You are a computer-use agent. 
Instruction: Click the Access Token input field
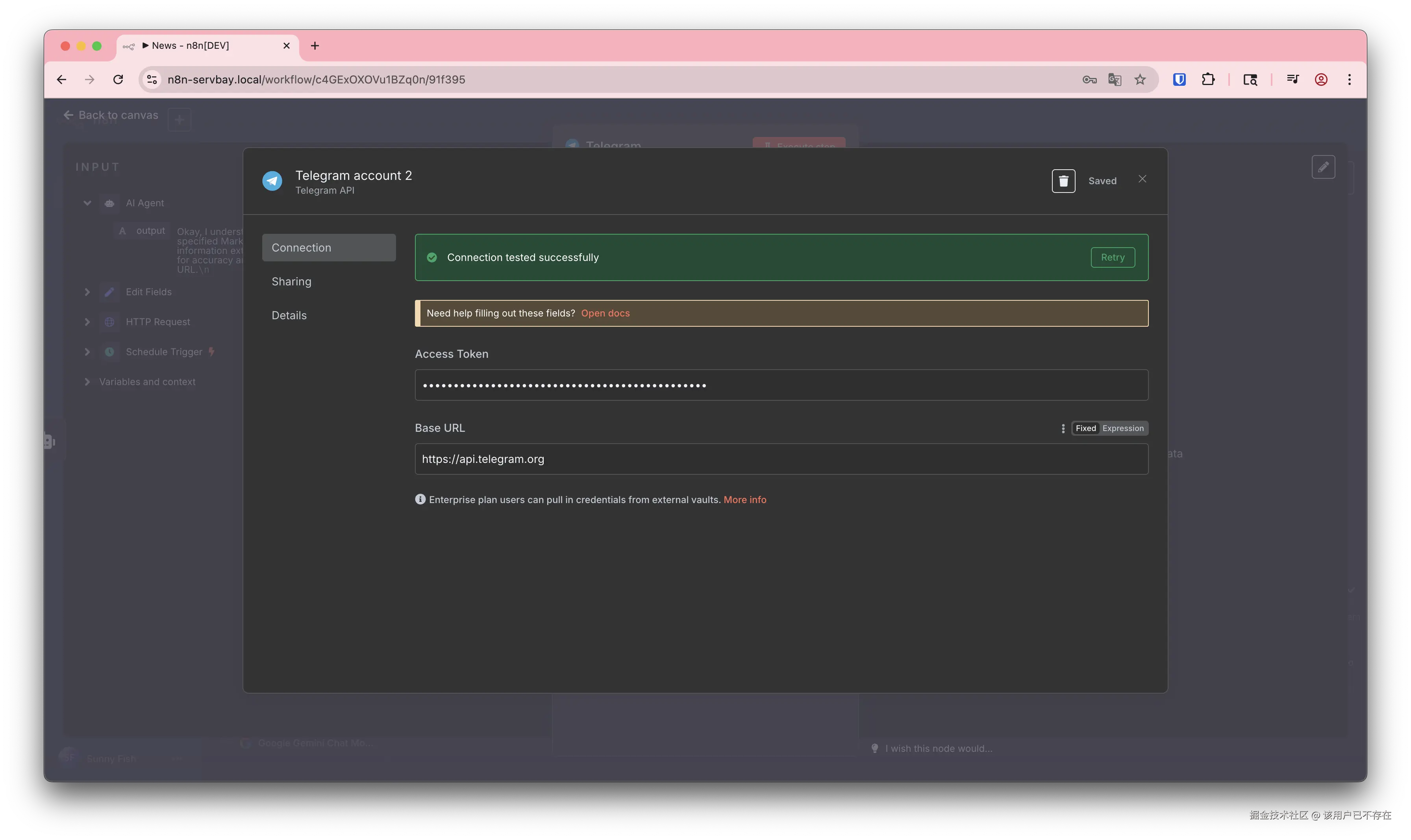[781, 385]
